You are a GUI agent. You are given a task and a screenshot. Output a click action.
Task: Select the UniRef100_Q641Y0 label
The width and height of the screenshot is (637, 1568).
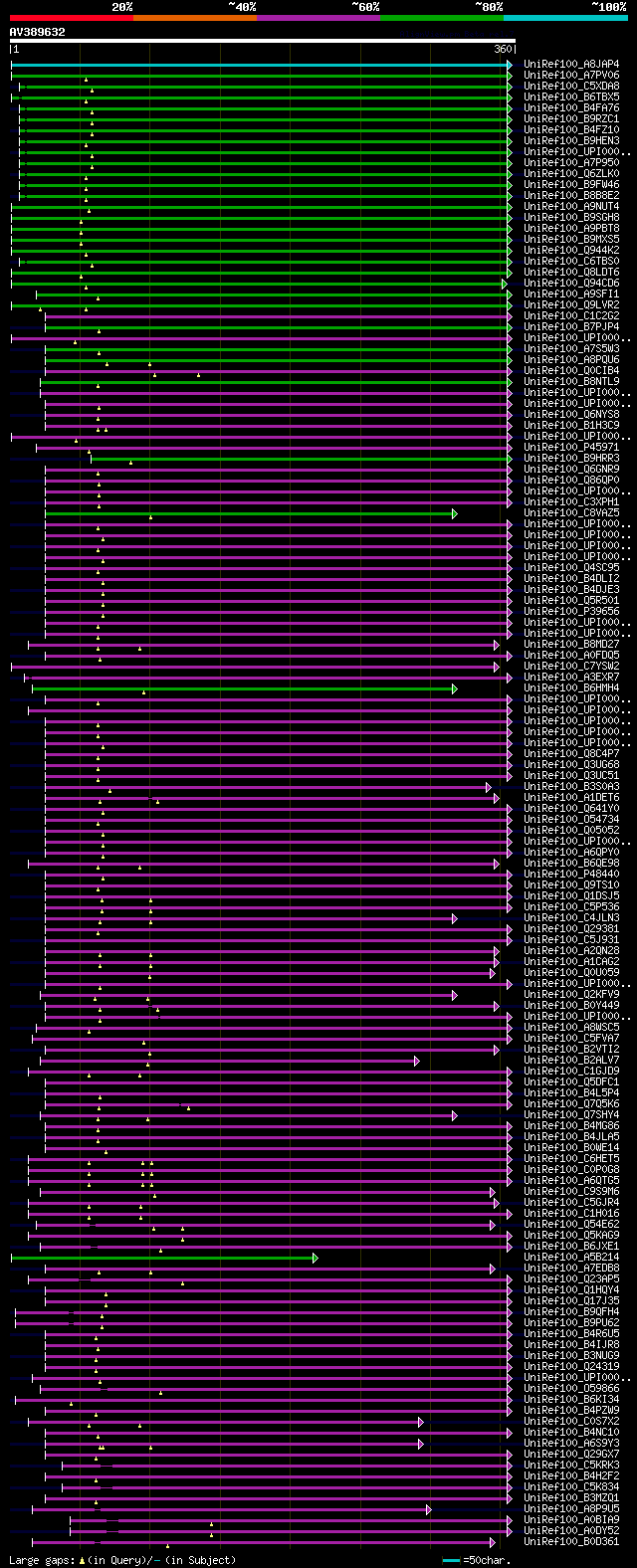(571, 809)
